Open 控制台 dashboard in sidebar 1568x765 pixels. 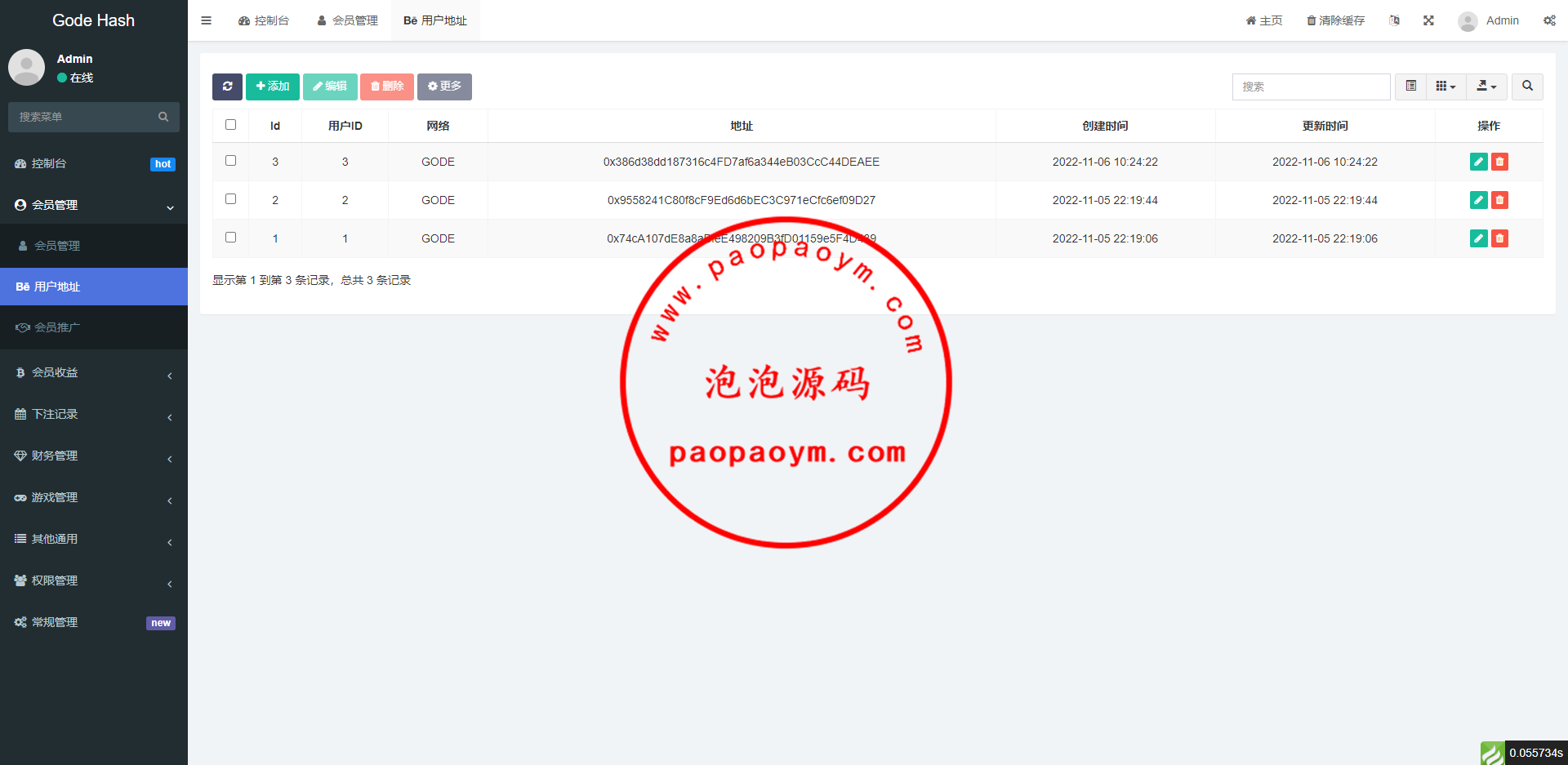click(x=94, y=163)
